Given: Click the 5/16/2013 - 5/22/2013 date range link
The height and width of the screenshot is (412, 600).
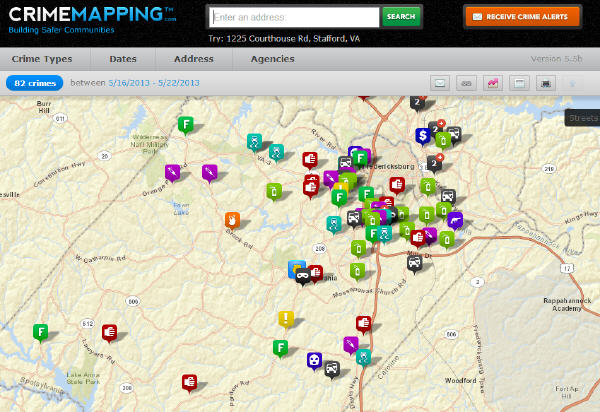Looking at the screenshot, I should pos(154,83).
